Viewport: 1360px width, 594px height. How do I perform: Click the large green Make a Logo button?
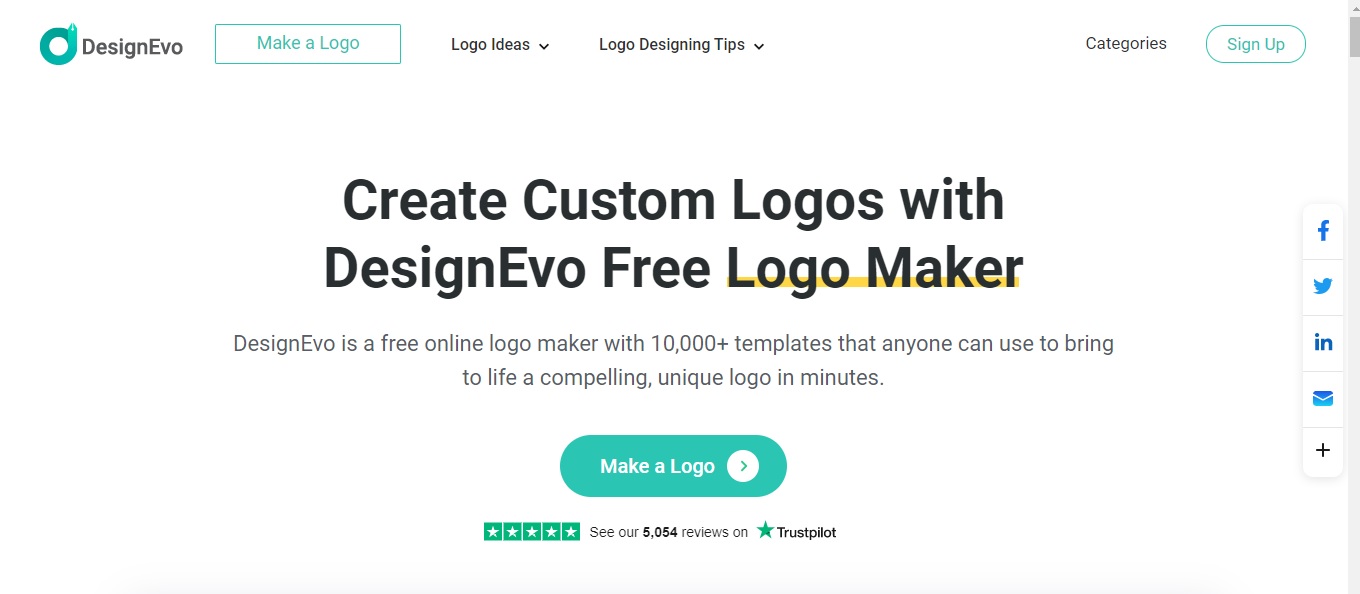tap(673, 466)
